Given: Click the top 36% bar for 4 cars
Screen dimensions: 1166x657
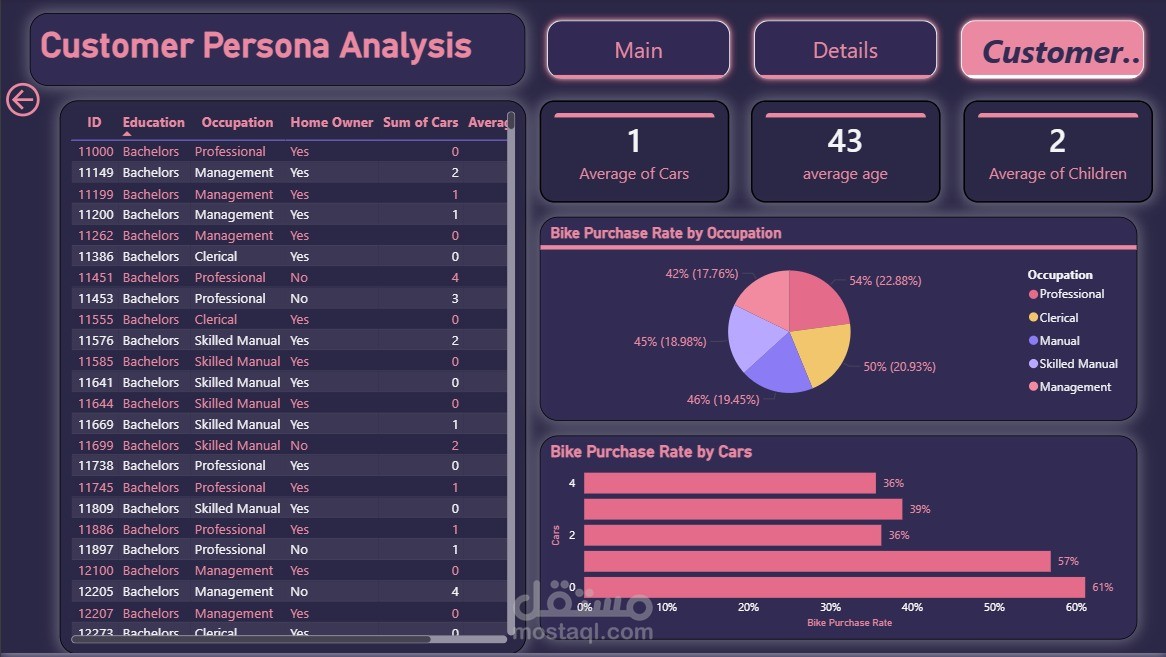Looking at the screenshot, I should pyautogui.click(x=730, y=483).
